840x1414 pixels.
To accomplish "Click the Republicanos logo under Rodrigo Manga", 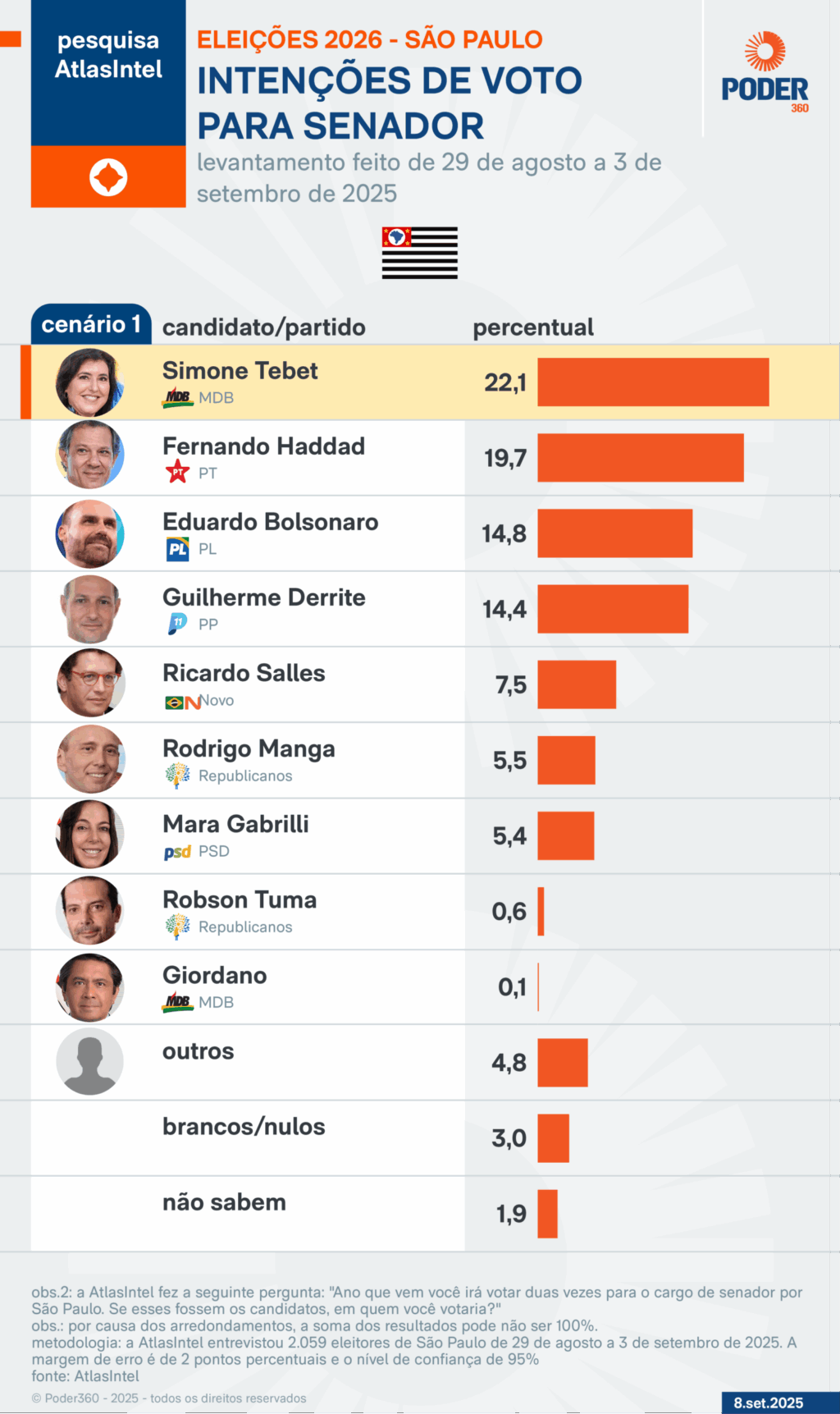I will [177, 776].
